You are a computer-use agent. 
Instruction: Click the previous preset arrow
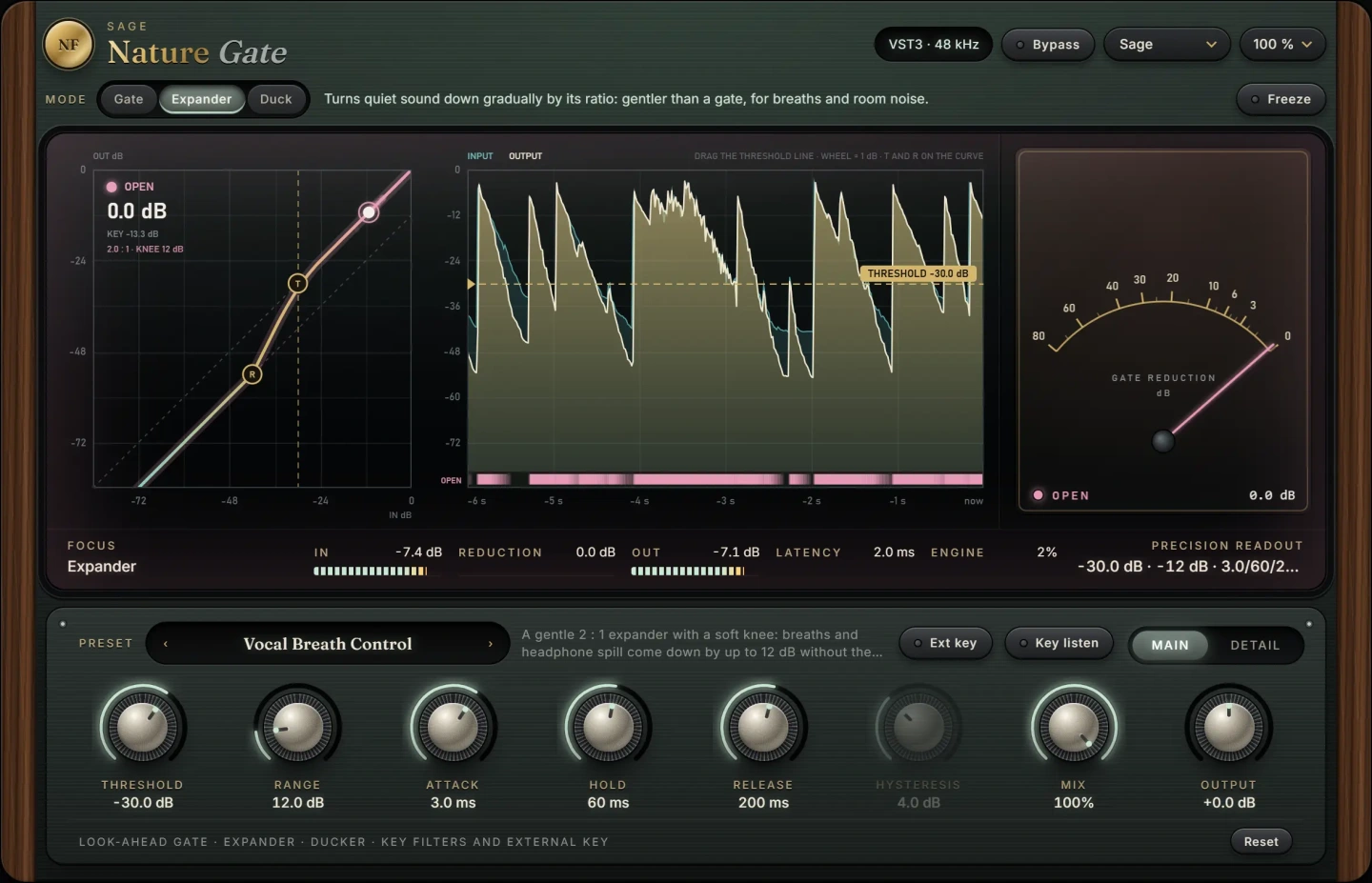tap(166, 644)
